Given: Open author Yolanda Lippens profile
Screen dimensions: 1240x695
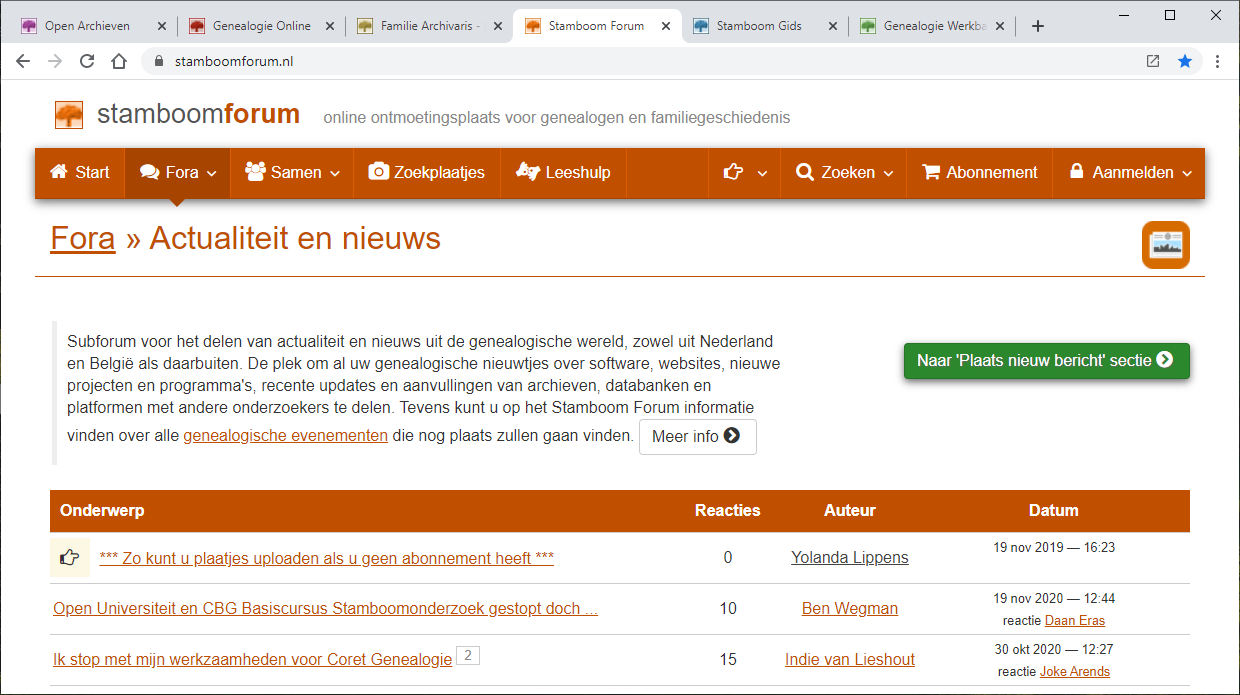Looking at the screenshot, I should (850, 558).
